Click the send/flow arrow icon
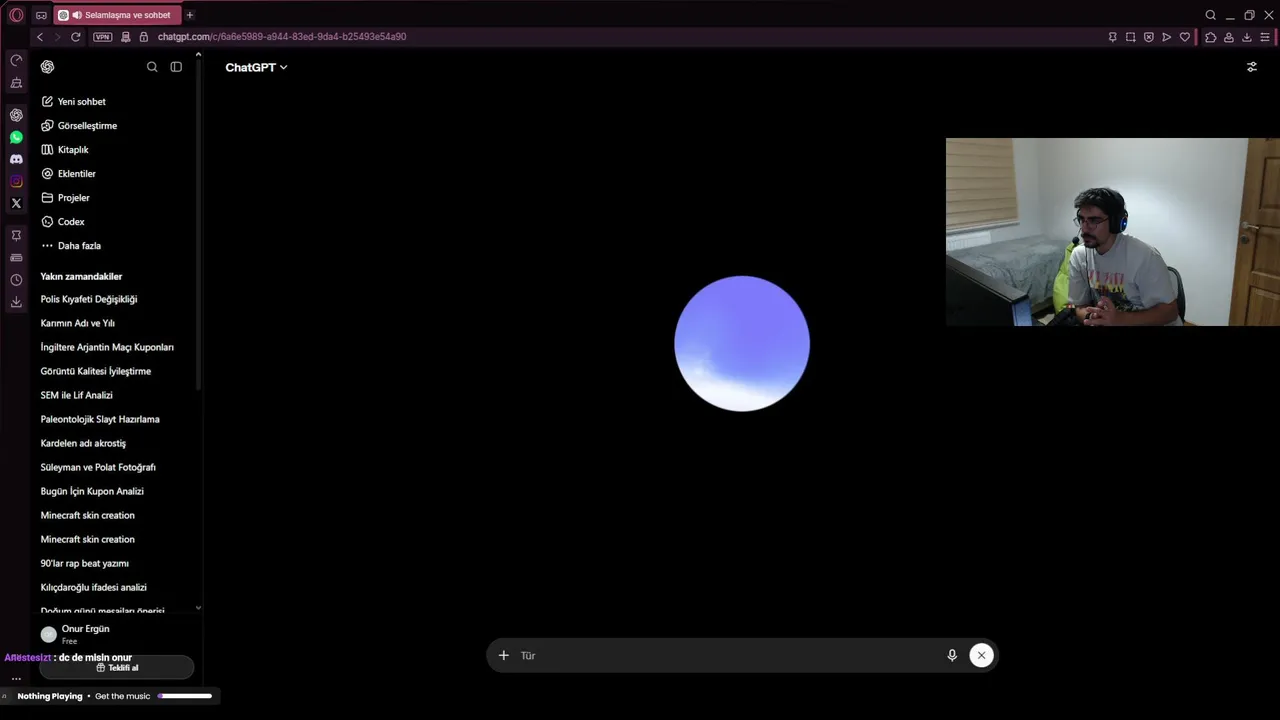Image resolution: width=1280 pixels, height=720 pixels. [x=1166, y=37]
